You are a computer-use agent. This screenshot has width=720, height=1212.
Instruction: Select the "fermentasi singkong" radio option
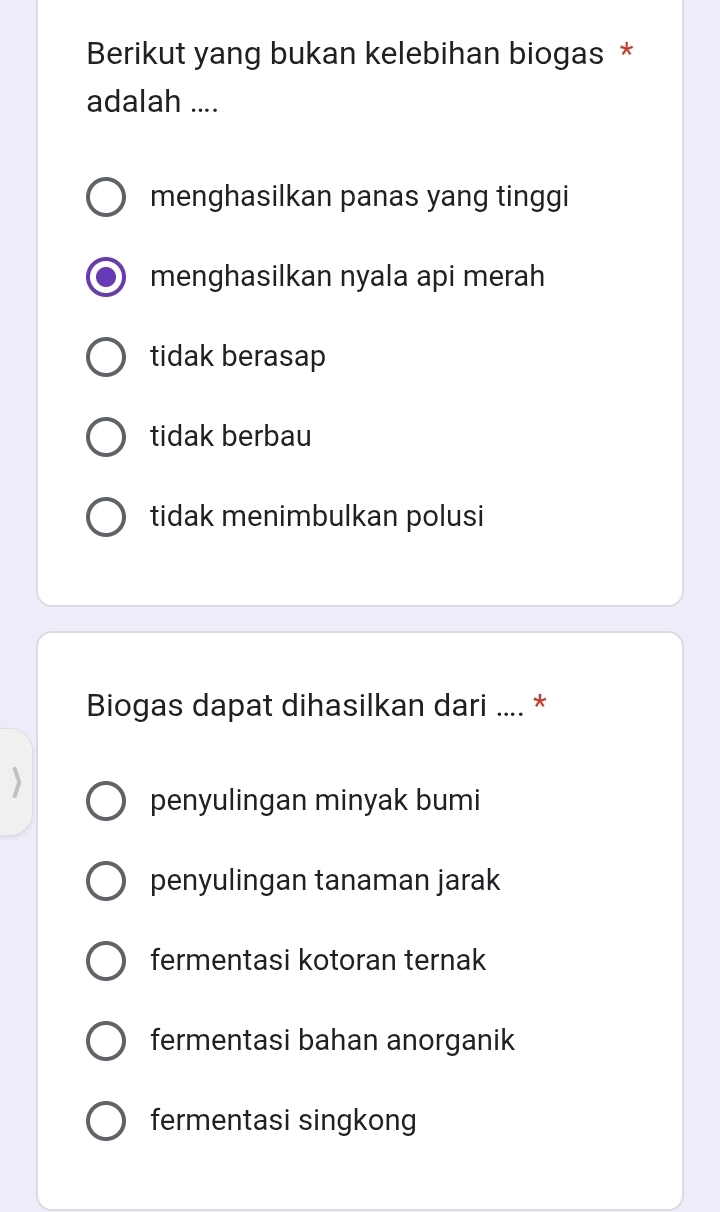[106, 1122]
